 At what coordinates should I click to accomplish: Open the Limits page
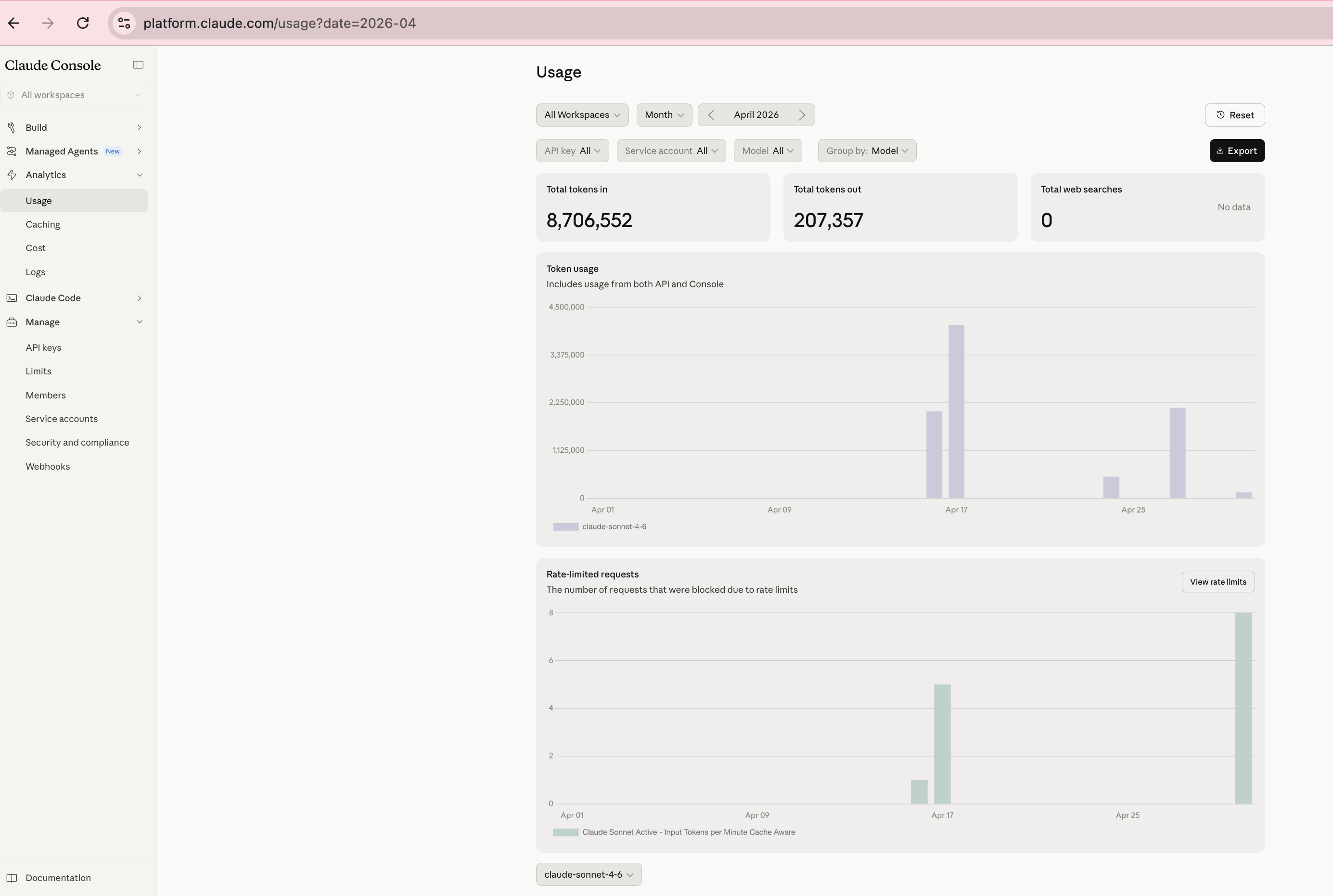click(x=38, y=371)
